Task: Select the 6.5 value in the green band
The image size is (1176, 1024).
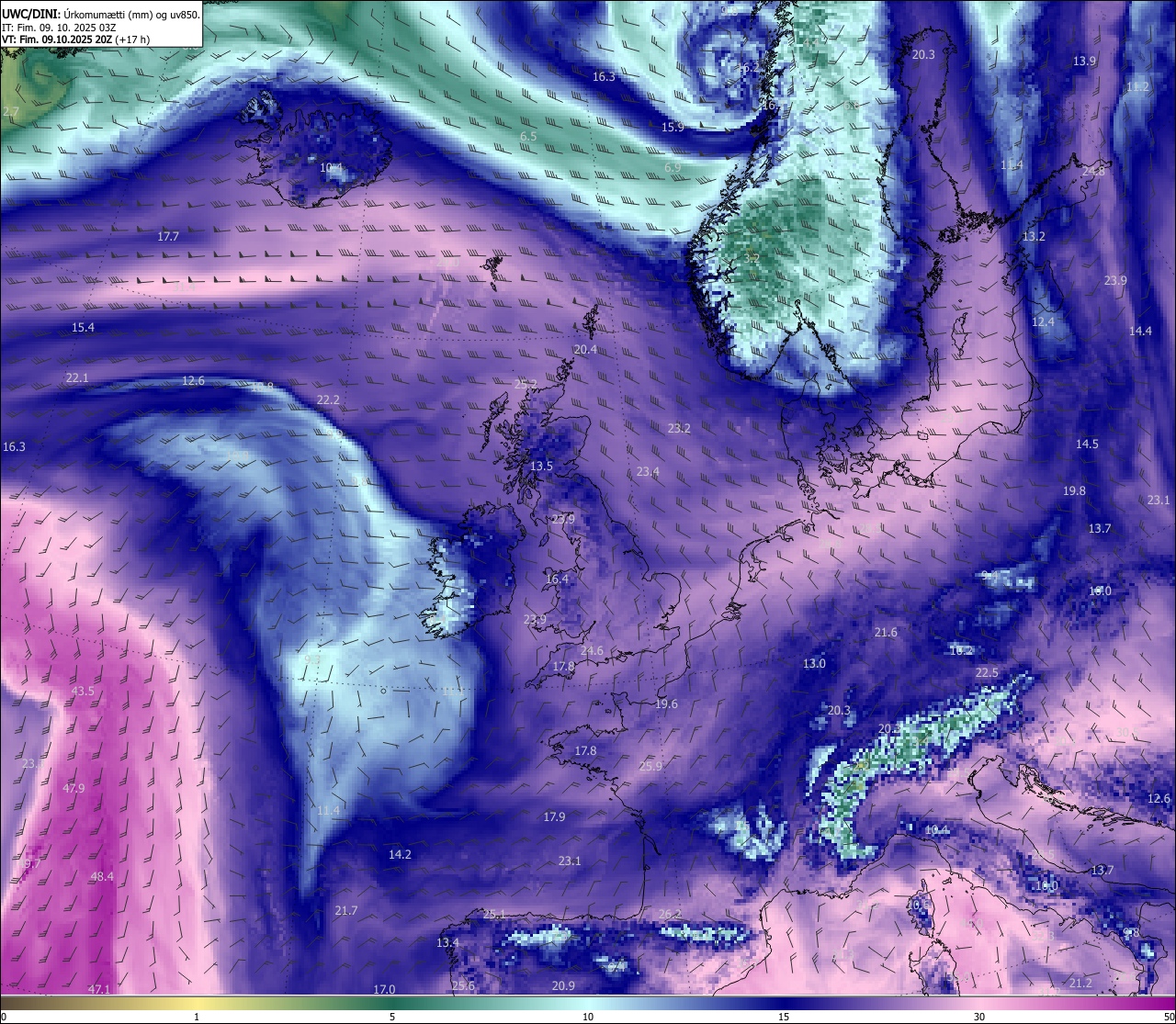Action: (x=528, y=136)
